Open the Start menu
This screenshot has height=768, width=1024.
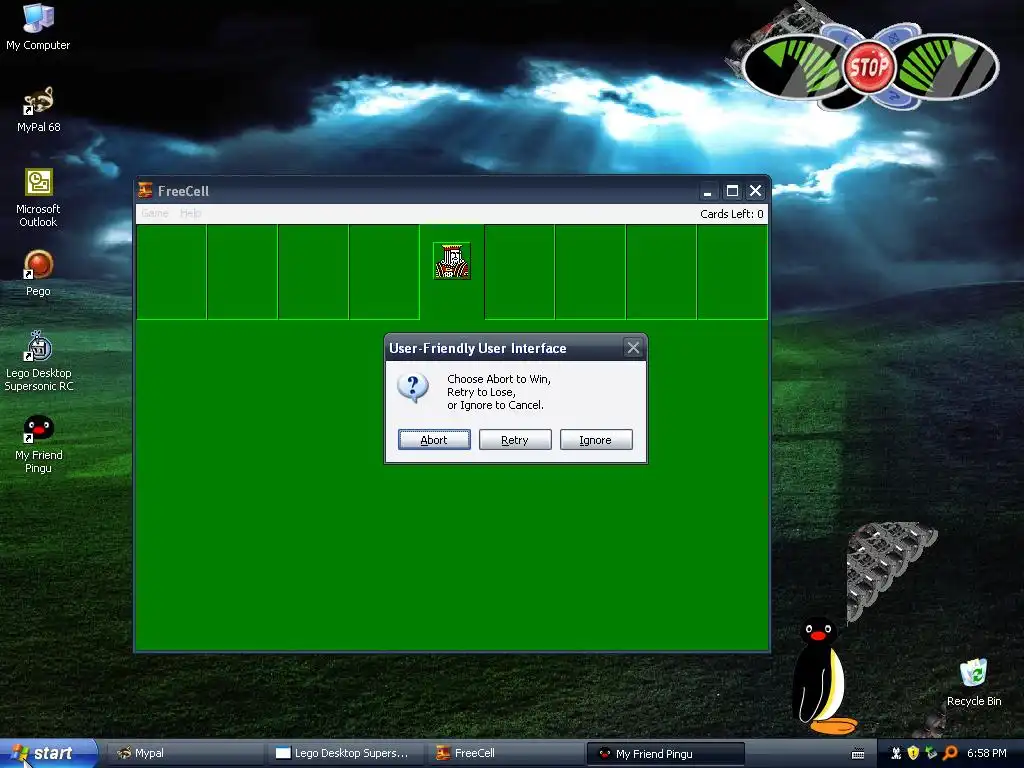49,753
